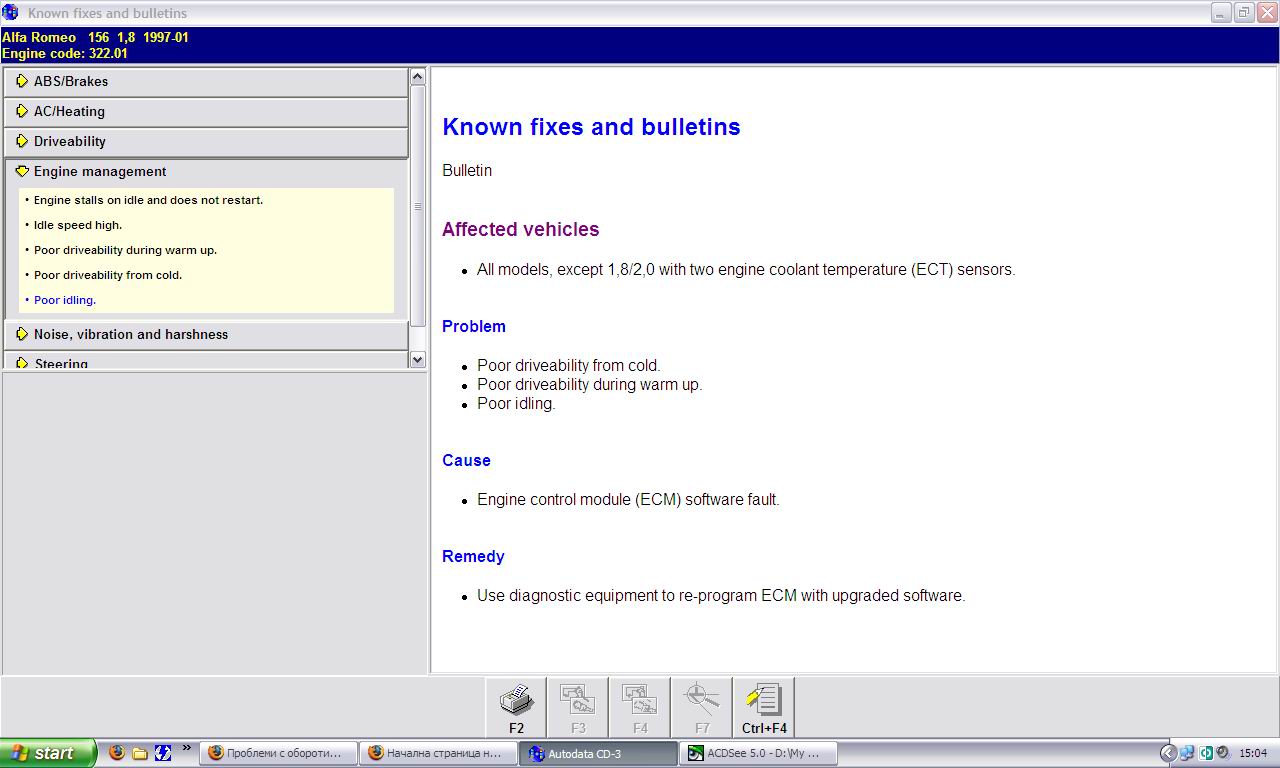Open 'Poor driveability from cold' bulletin
1280x768 pixels.
pos(108,275)
